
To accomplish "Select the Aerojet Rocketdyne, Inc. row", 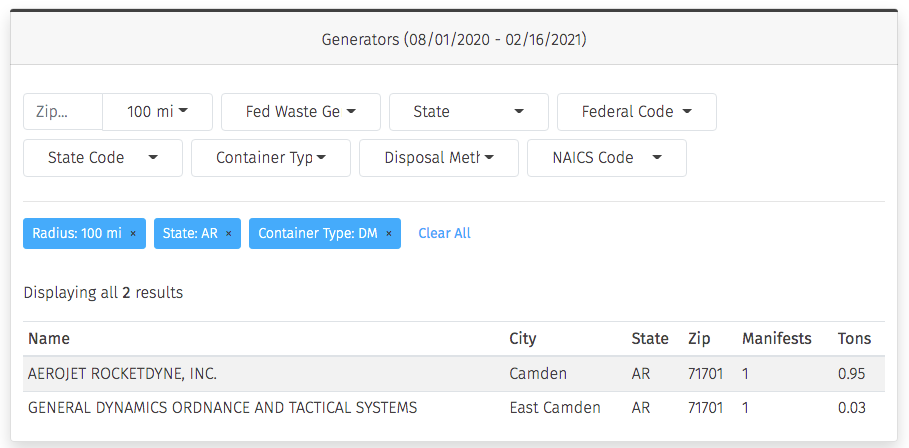I will [x=454, y=374].
